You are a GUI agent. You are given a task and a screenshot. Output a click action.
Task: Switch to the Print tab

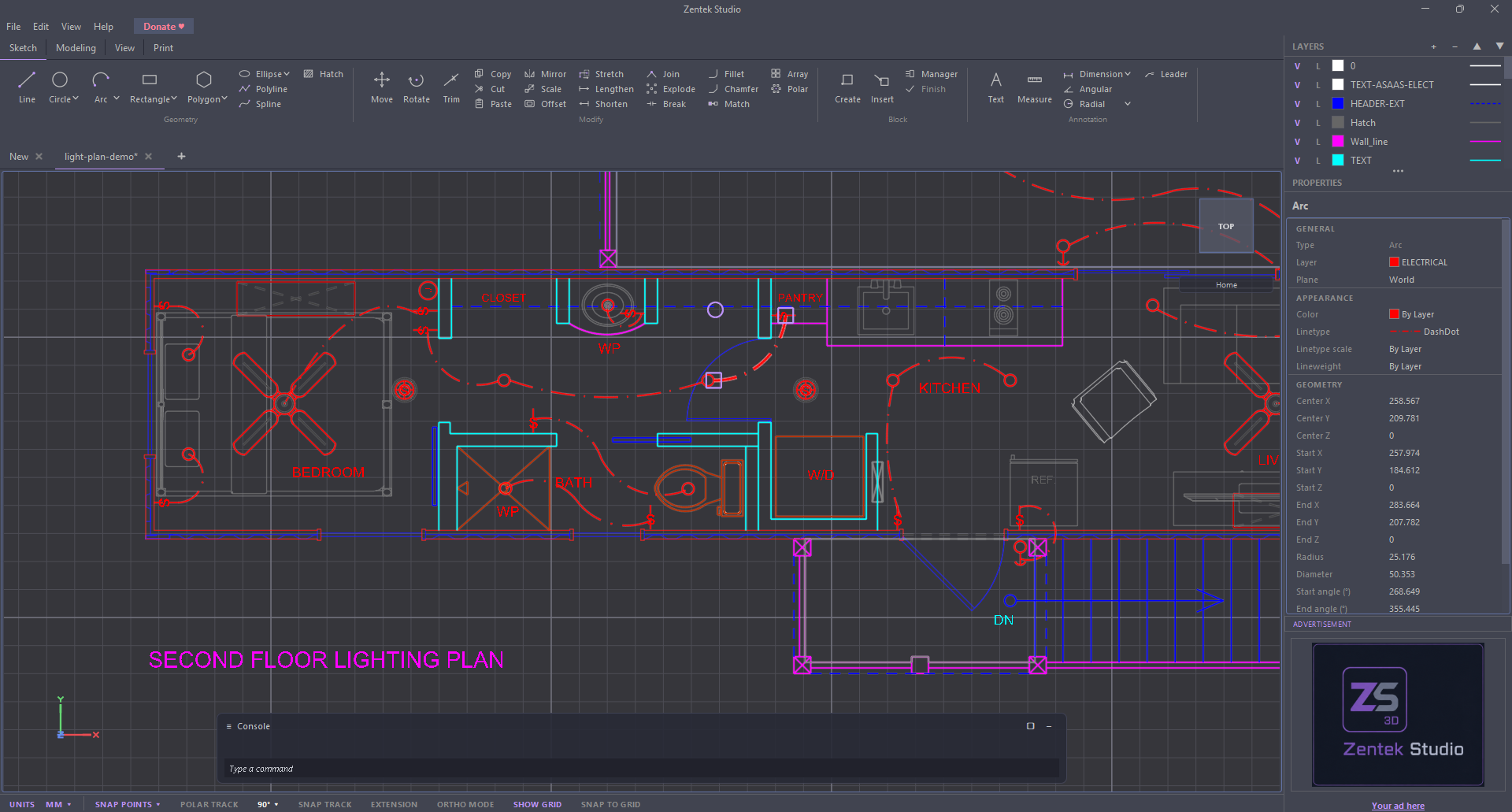(163, 48)
